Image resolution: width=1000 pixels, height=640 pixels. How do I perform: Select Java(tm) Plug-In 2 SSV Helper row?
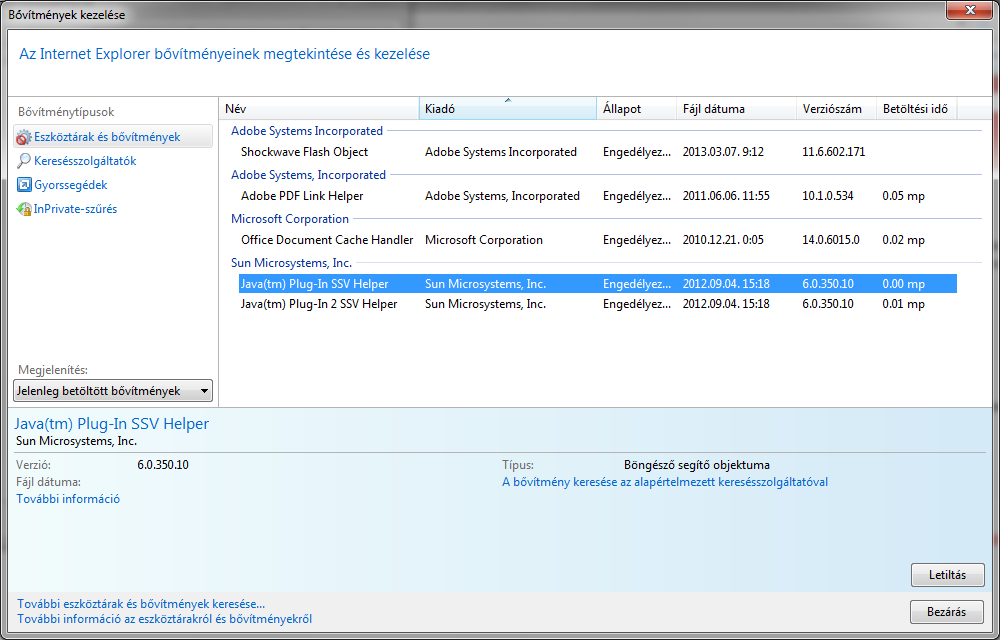point(598,304)
